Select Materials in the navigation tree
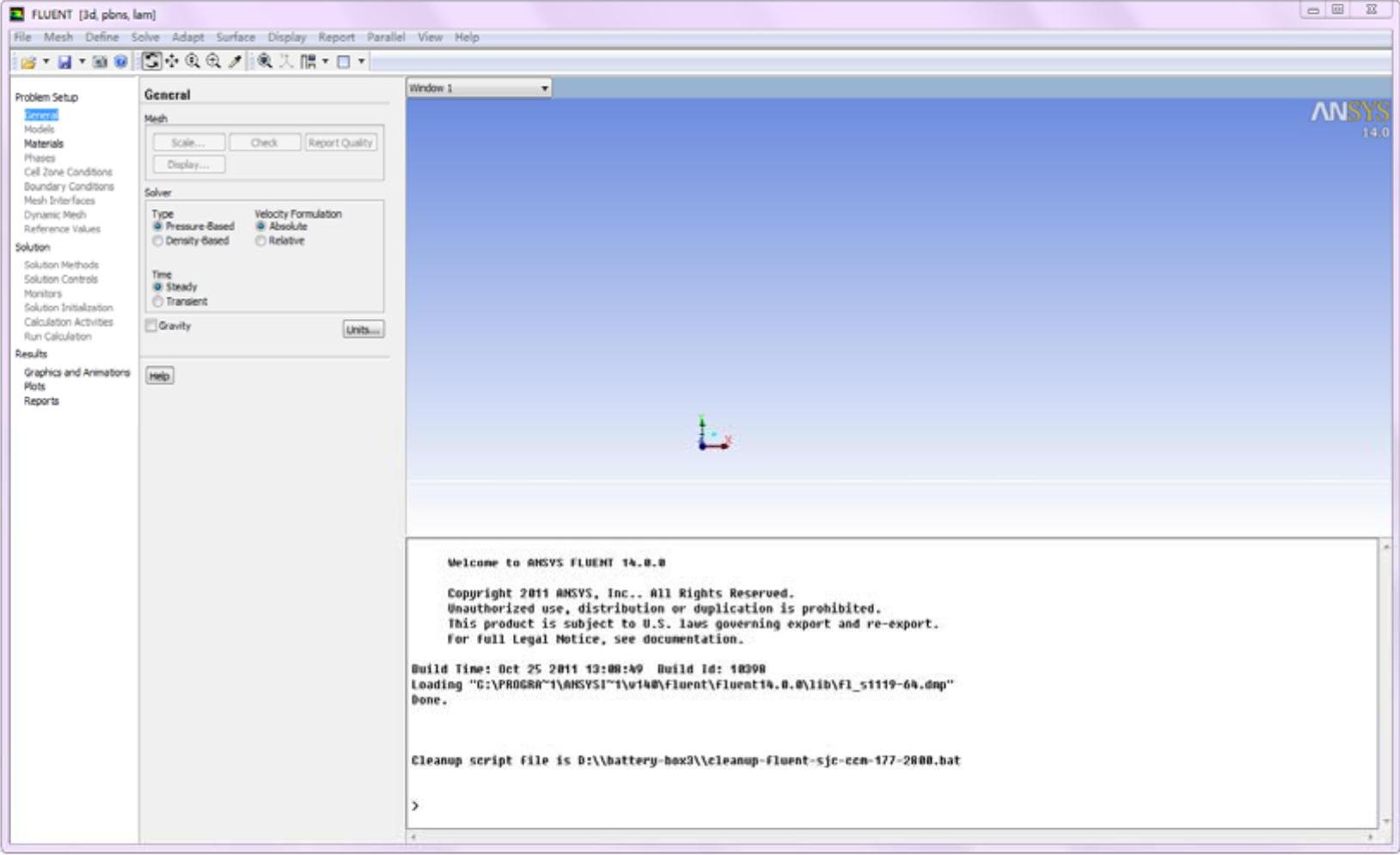This screenshot has width=1400, height=855. (44, 144)
